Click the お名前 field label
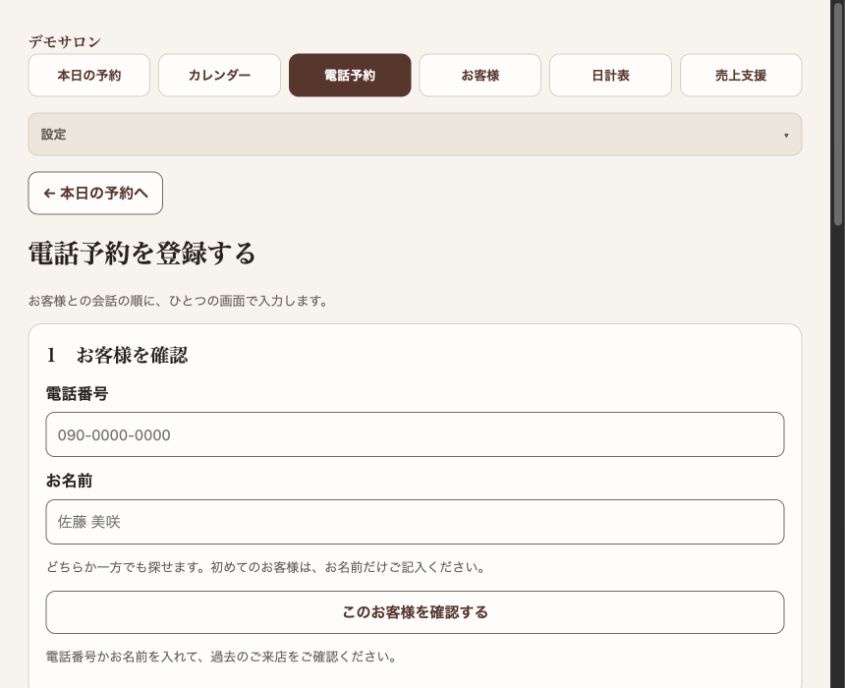 pos(69,480)
